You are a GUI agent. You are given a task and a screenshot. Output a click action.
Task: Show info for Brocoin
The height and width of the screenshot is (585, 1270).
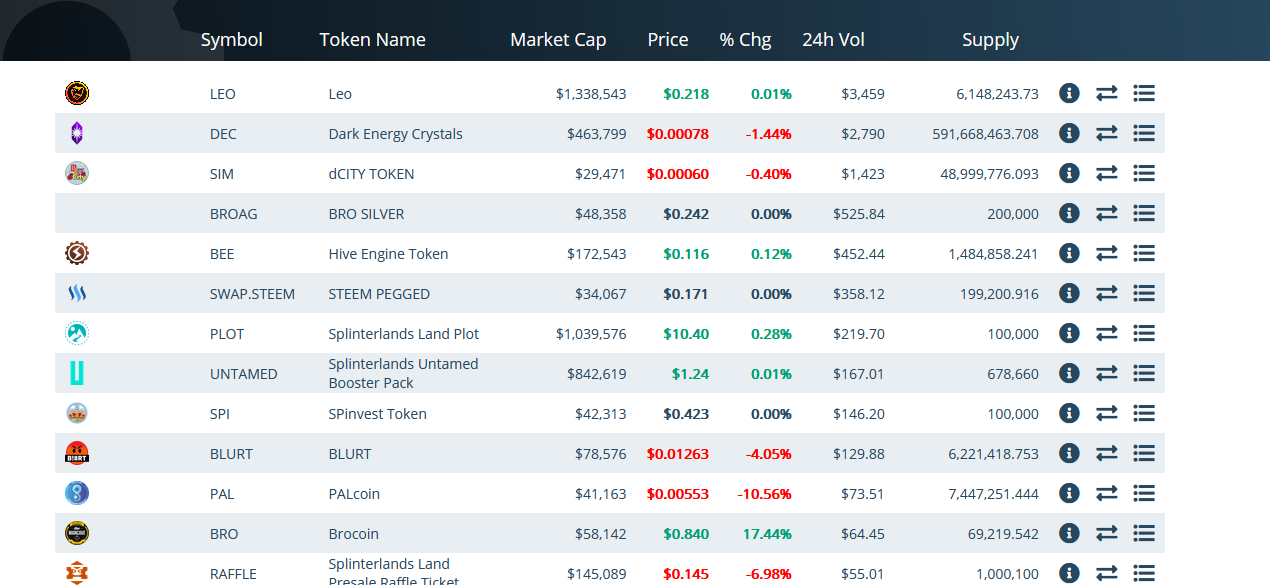point(1069,533)
